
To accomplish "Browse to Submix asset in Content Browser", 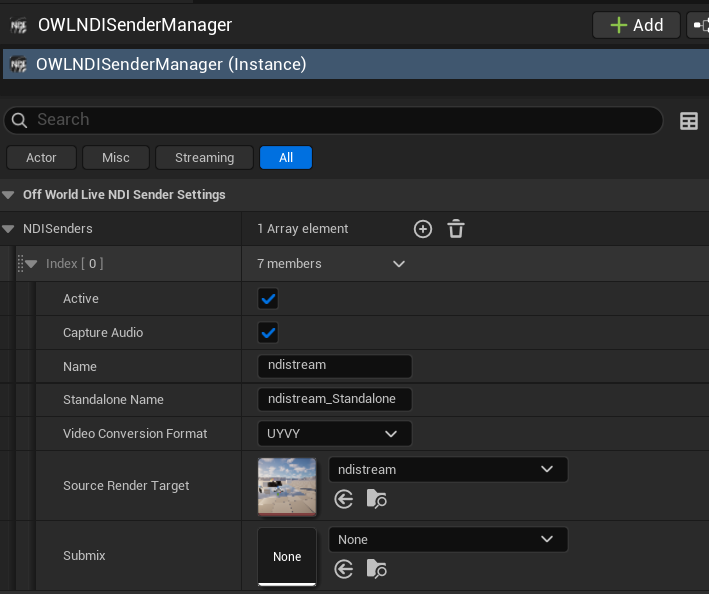I will point(376,569).
